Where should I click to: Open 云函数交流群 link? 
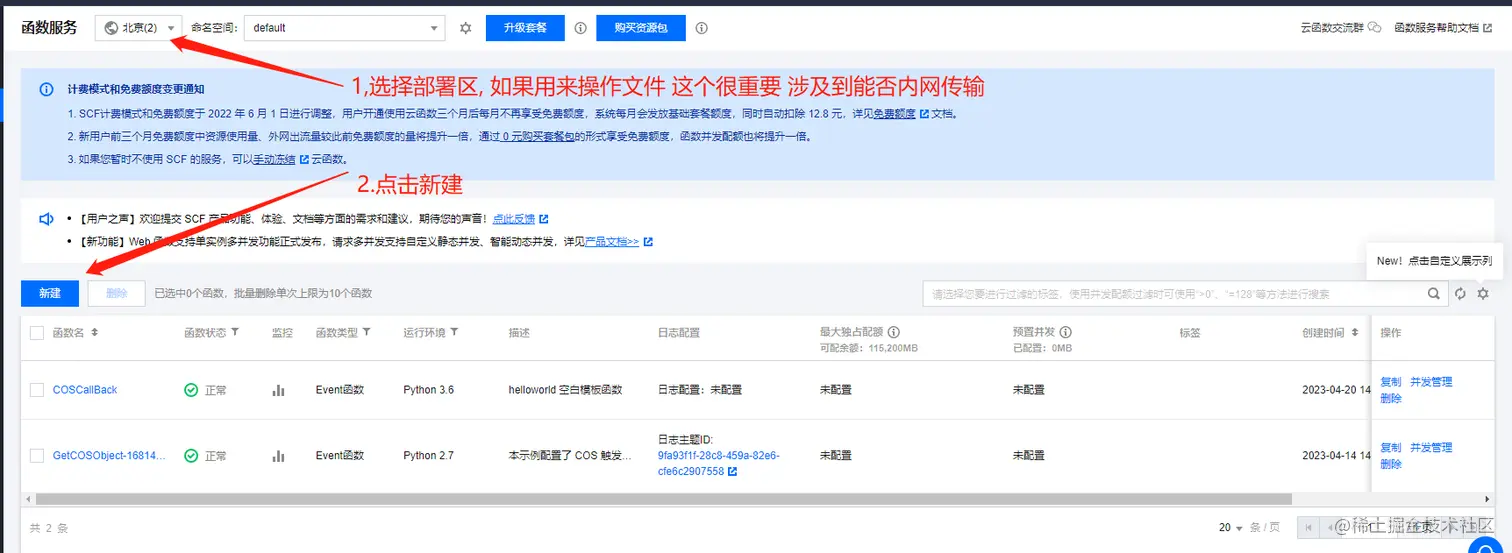pyautogui.click(x=1332, y=28)
